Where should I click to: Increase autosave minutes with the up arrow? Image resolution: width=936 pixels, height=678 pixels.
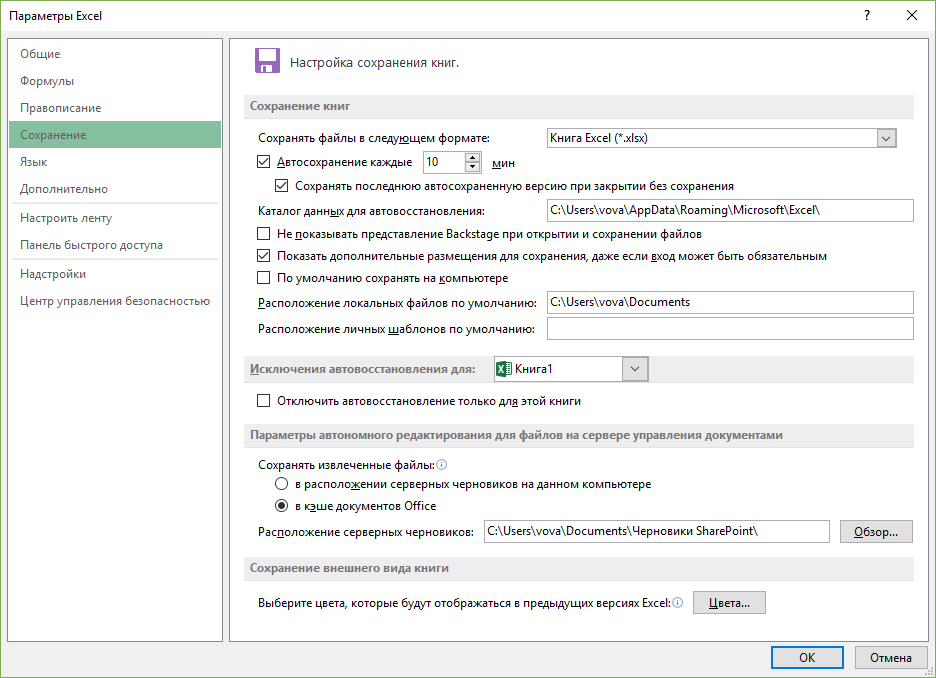[473, 157]
